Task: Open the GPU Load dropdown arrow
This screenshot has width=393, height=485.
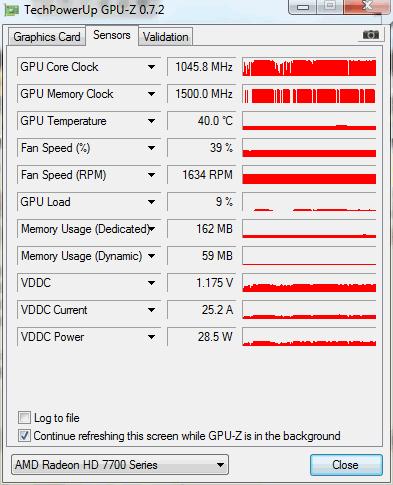Action: pos(151,202)
